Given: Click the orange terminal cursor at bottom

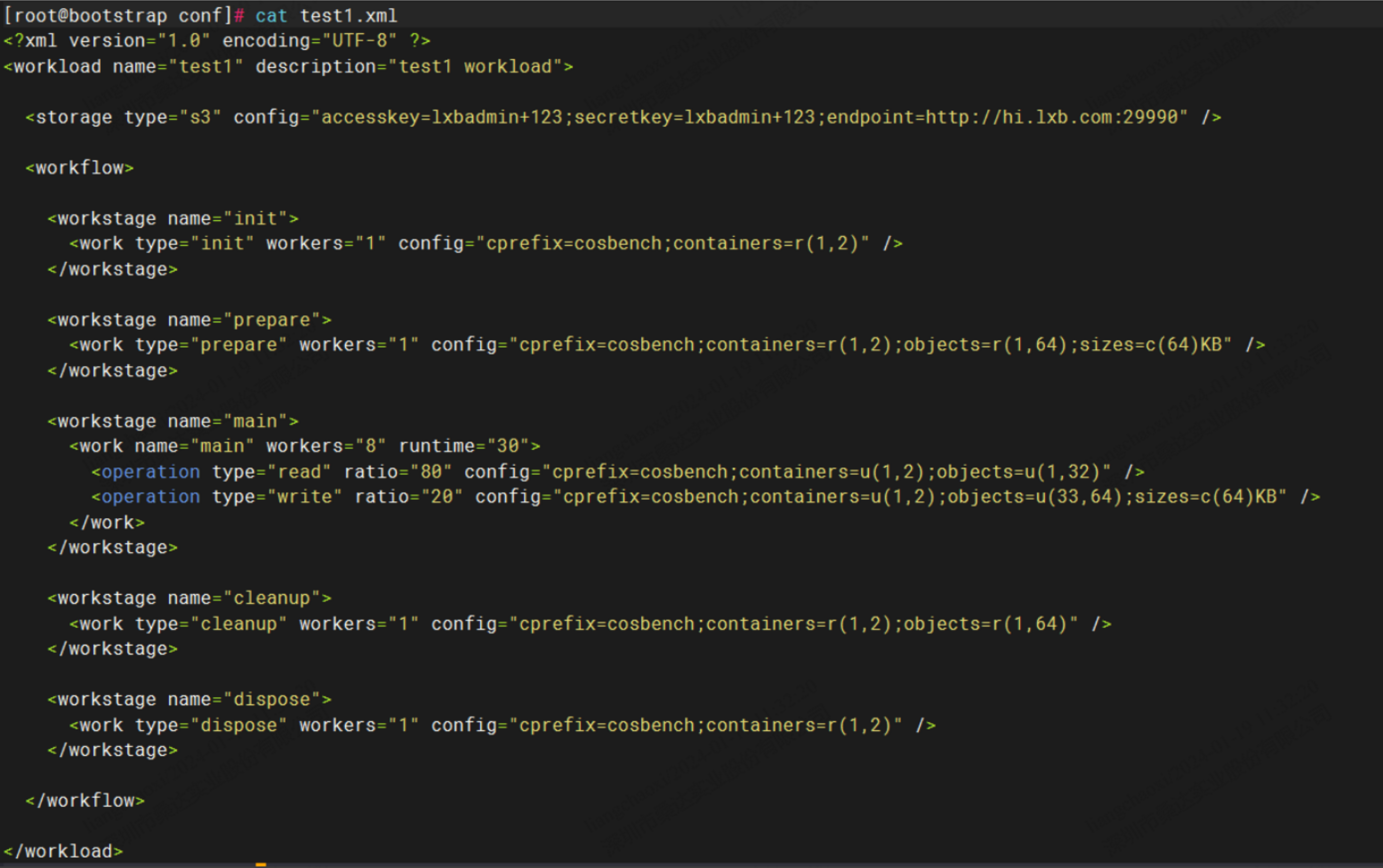Looking at the screenshot, I should click(x=260, y=865).
